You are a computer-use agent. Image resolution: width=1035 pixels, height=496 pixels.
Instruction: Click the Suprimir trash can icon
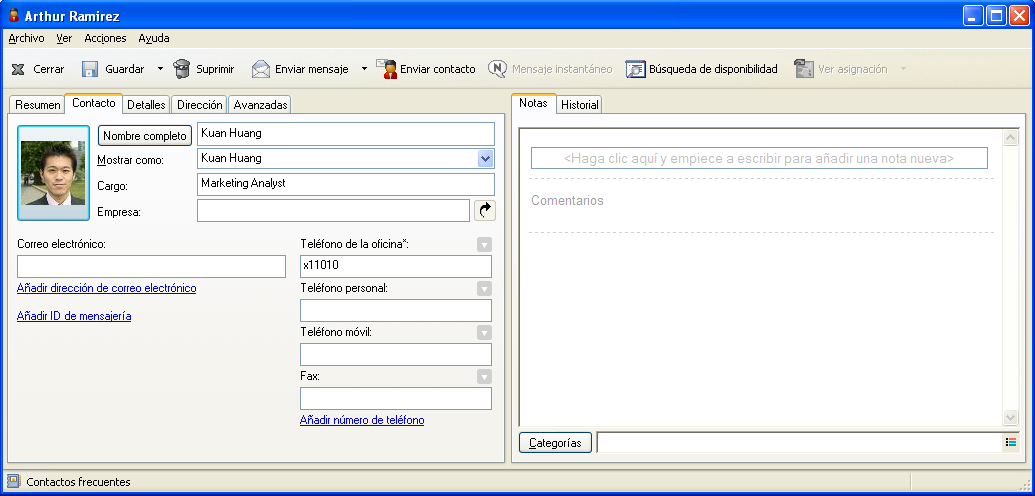[181, 69]
